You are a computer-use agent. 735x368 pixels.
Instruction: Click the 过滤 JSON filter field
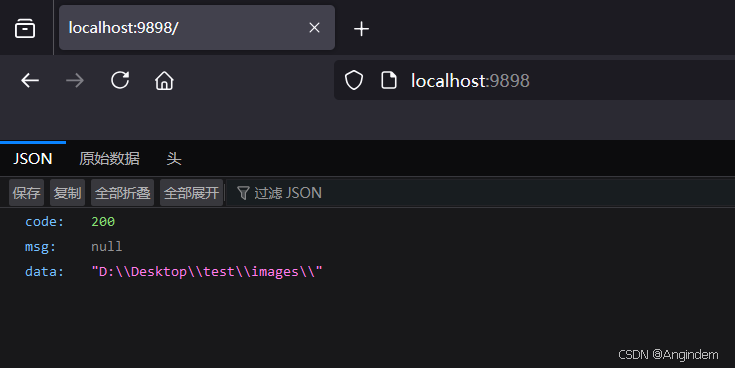tap(480, 193)
